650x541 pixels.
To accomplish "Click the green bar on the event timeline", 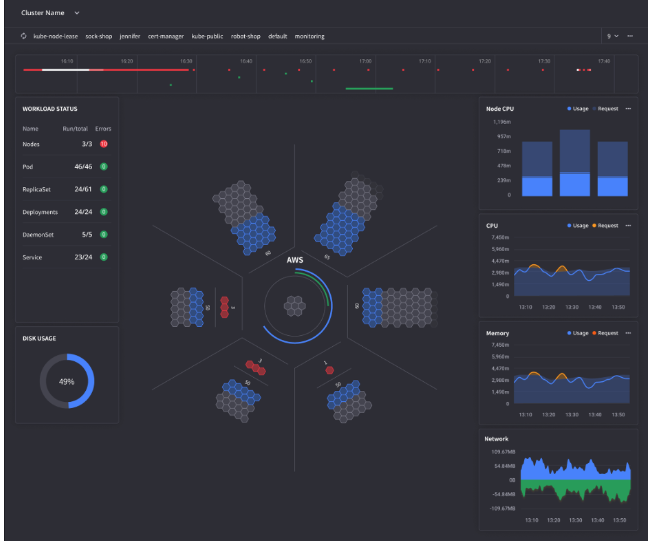I will [369, 88].
